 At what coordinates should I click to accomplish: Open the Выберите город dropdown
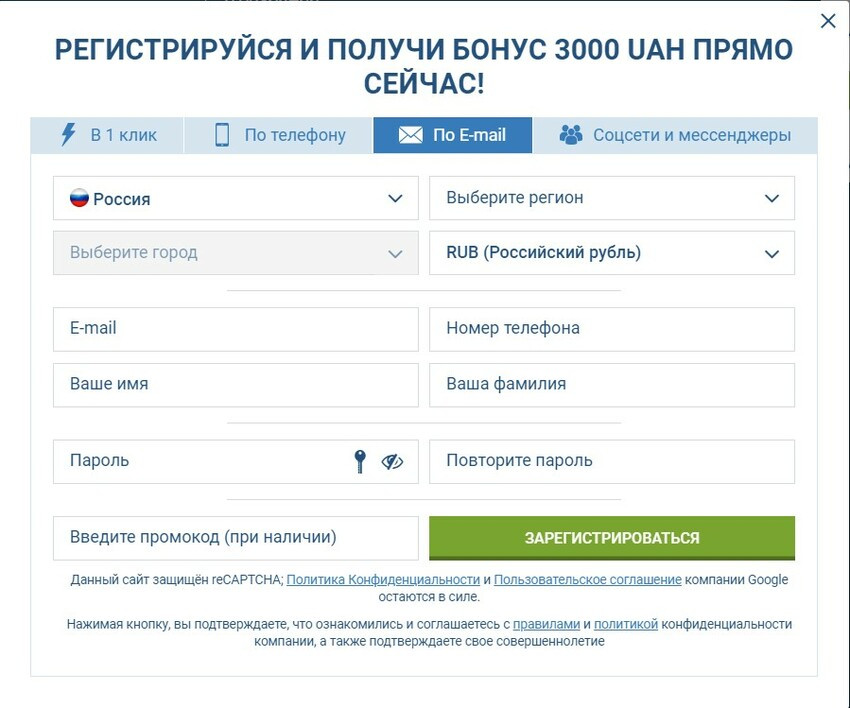point(236,253)
